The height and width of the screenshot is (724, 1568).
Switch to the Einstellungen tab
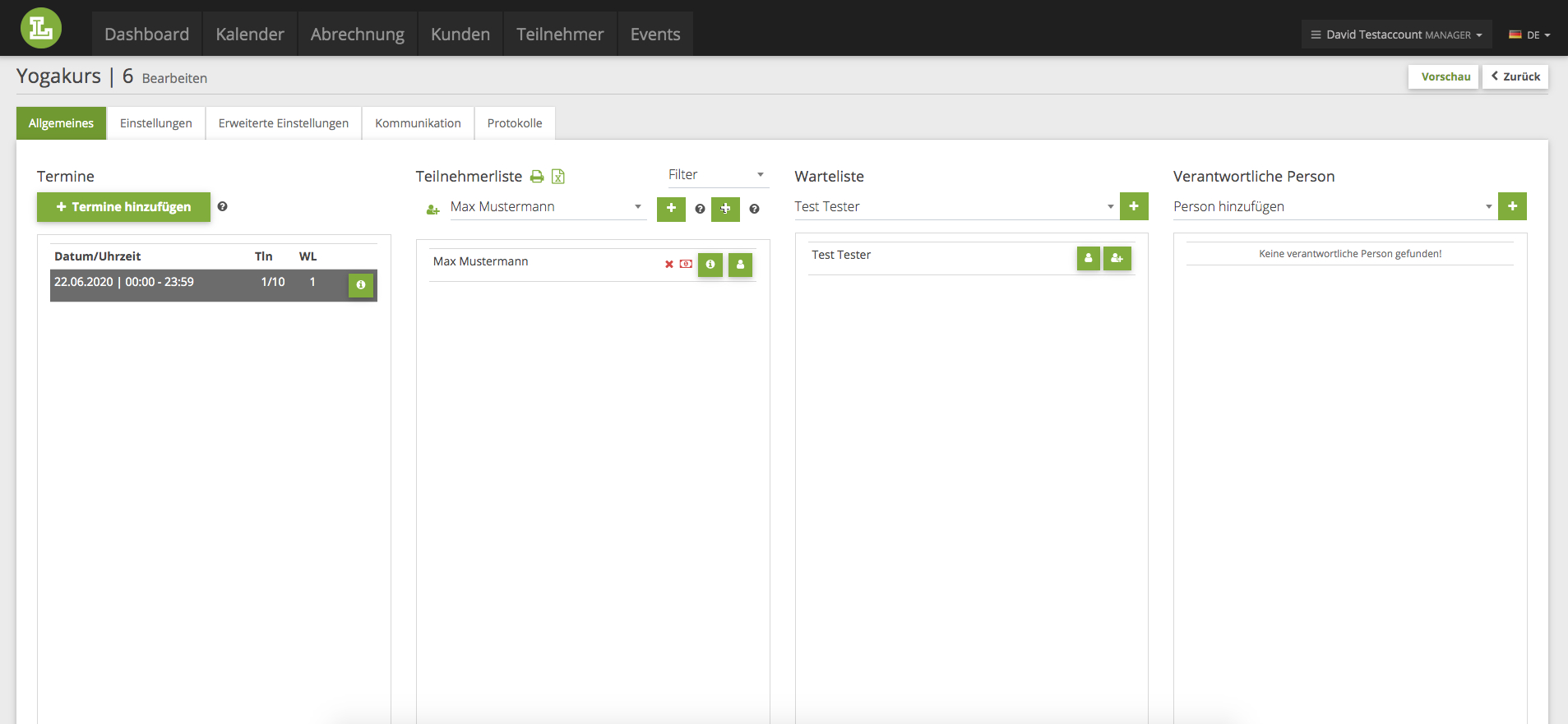156,123
